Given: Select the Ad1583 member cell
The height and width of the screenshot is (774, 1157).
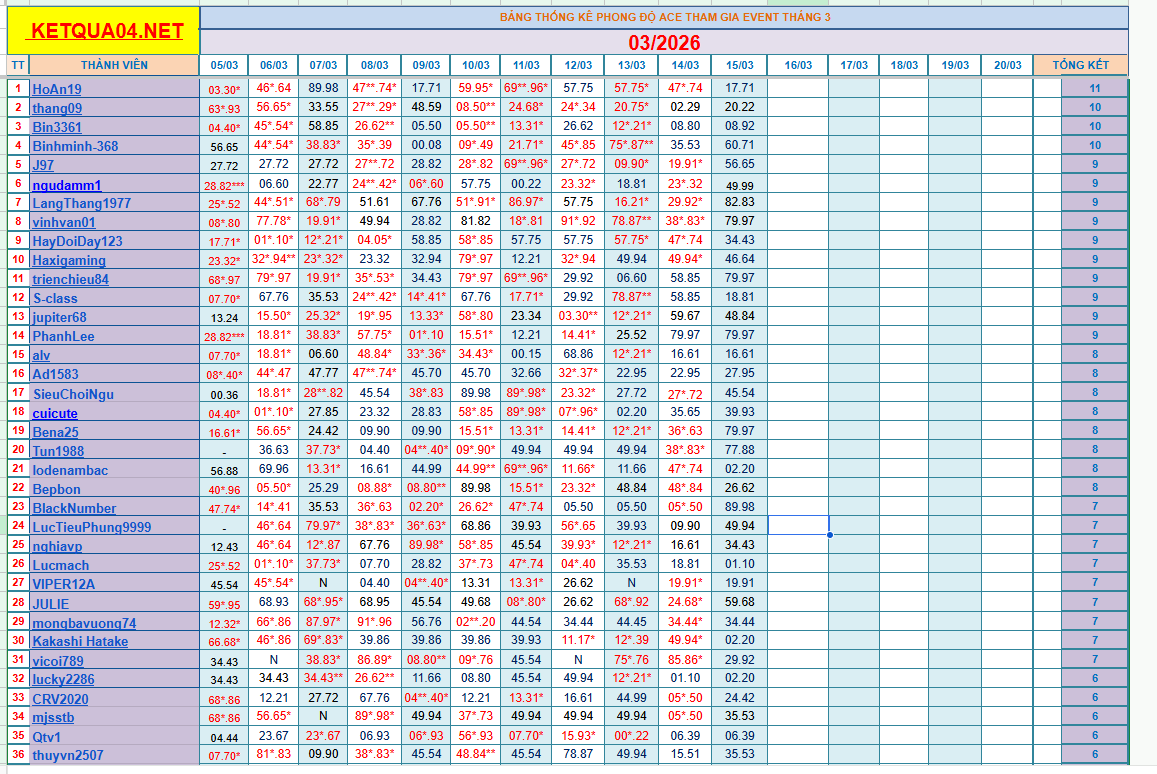Looking at the screenshot, I should (114, 374).
